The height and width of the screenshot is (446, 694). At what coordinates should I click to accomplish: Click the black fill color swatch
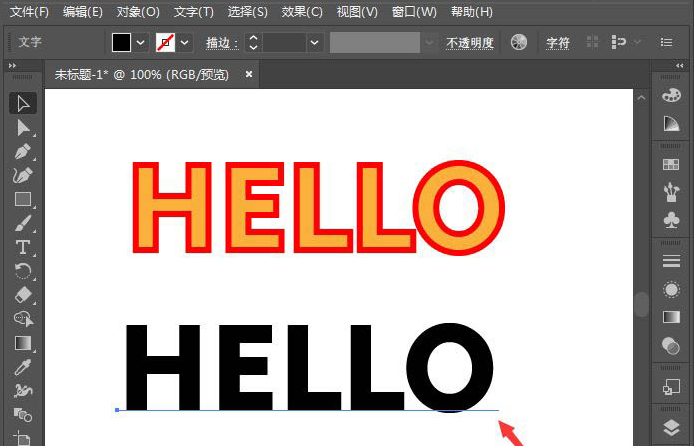click(121, 42)
